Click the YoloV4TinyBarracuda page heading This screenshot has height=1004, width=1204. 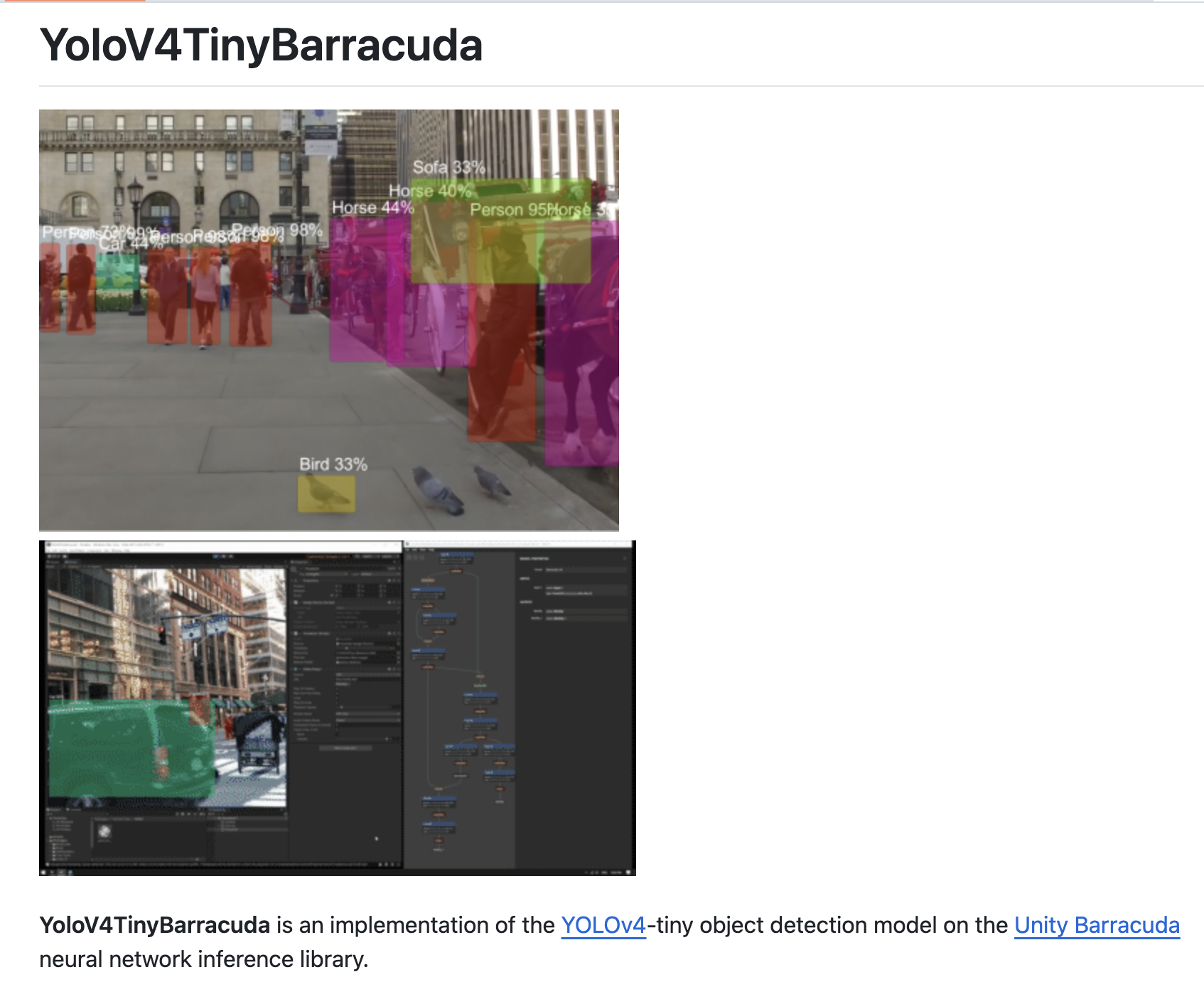(261, 46)
